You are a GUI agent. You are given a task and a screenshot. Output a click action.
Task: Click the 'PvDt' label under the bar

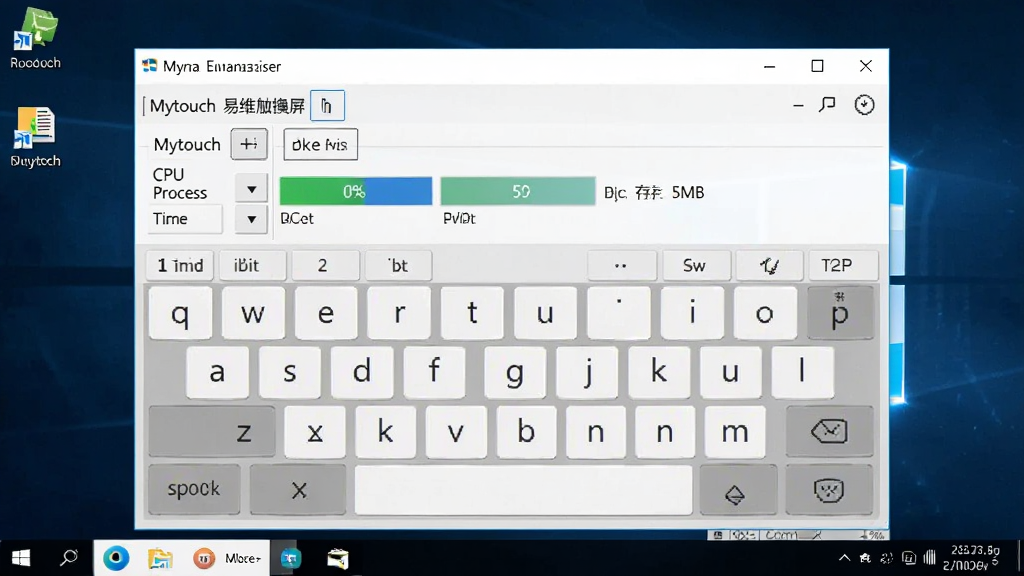pos(459,219)
